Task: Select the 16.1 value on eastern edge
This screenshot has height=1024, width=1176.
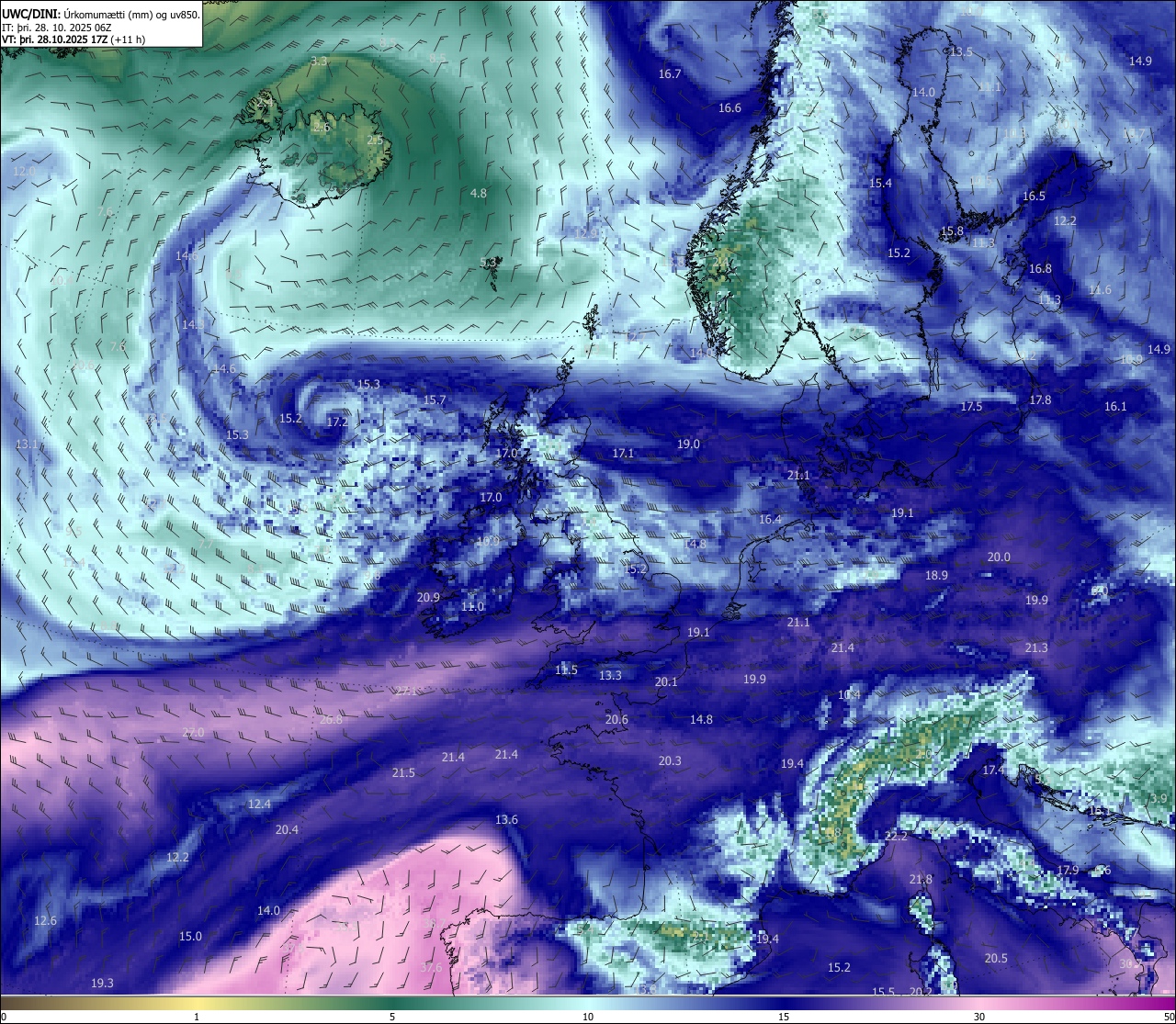Action: (x=1115, y=407)
